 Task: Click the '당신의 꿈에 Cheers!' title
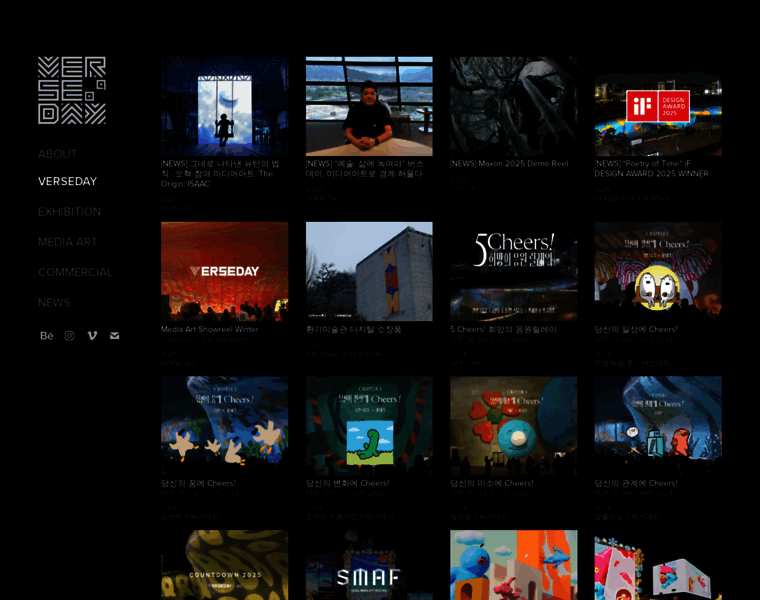click(198, 483)
